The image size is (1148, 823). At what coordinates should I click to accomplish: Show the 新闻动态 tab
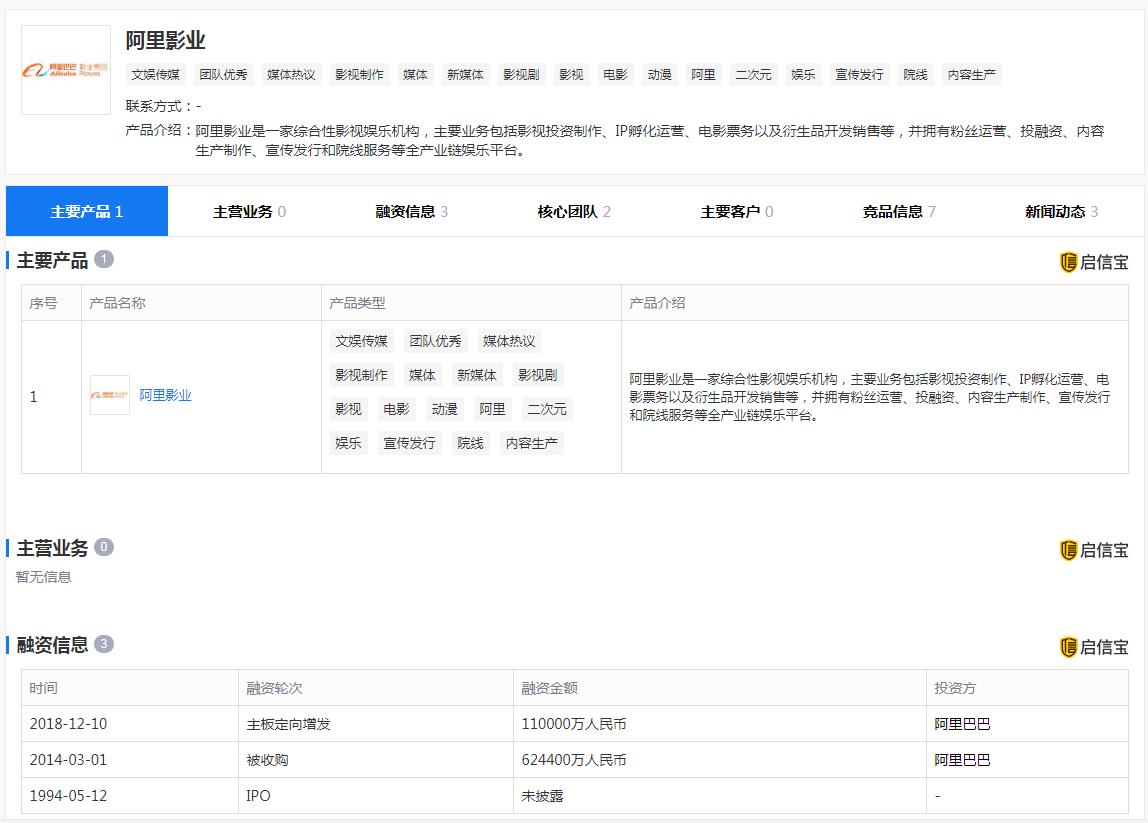[1062, 212]
